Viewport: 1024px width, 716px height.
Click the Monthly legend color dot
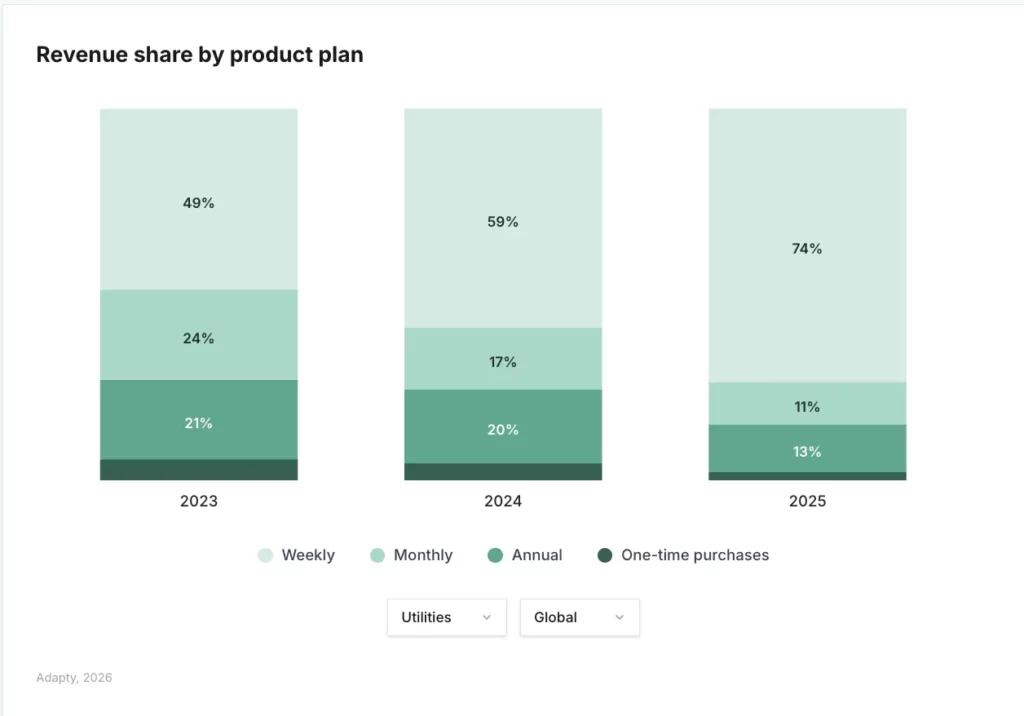coord(377,555)
